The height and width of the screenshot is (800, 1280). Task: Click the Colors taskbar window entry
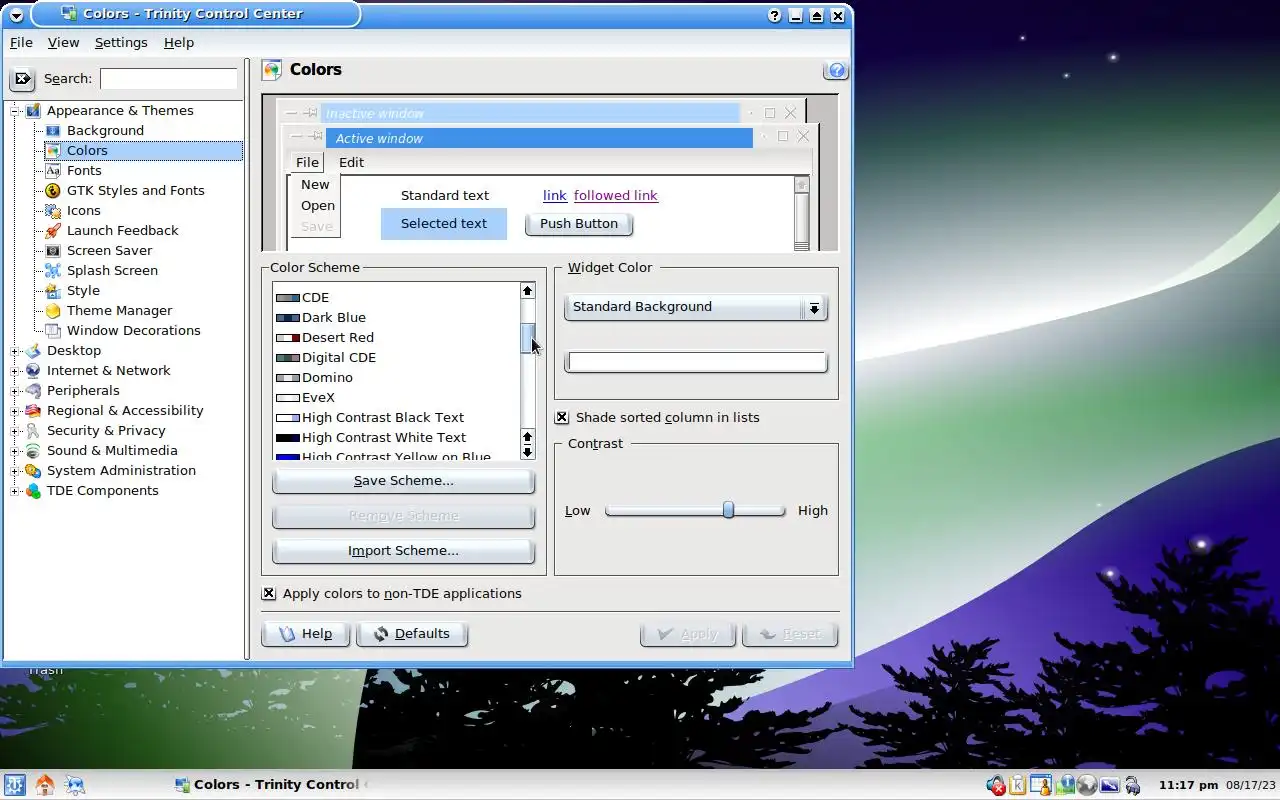point(270,785)
